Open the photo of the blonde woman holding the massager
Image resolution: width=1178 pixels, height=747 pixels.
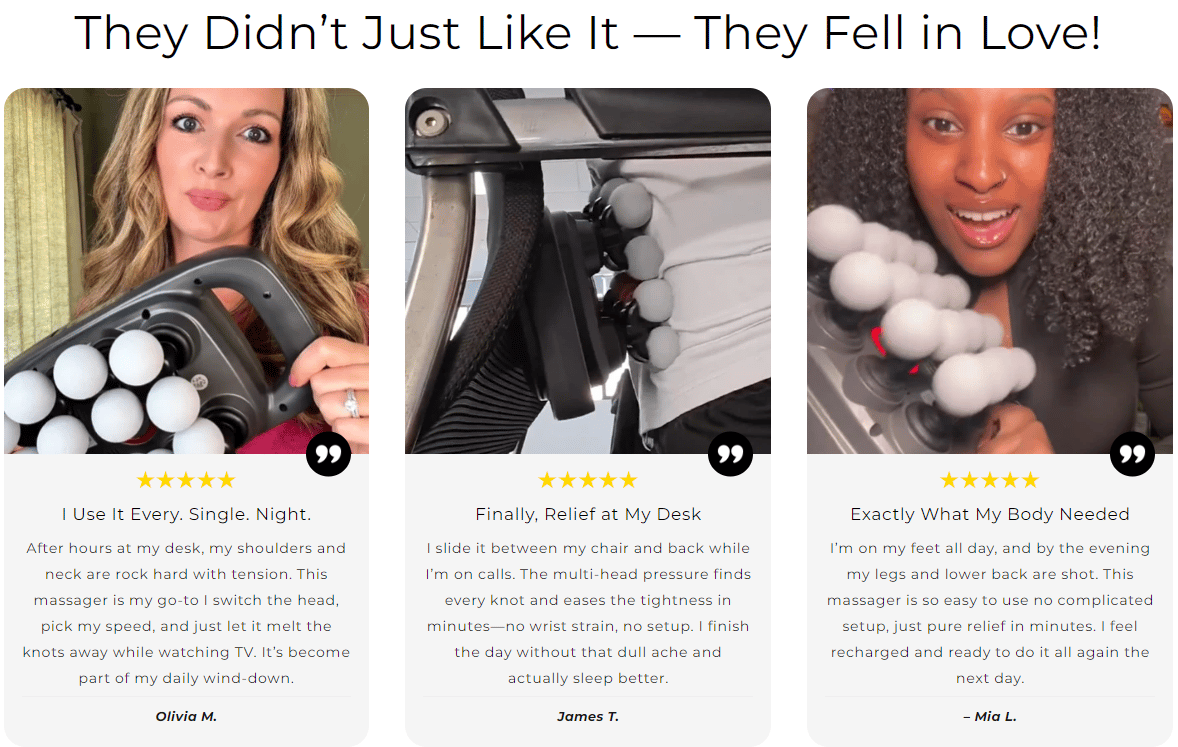(x=186, y=271)
